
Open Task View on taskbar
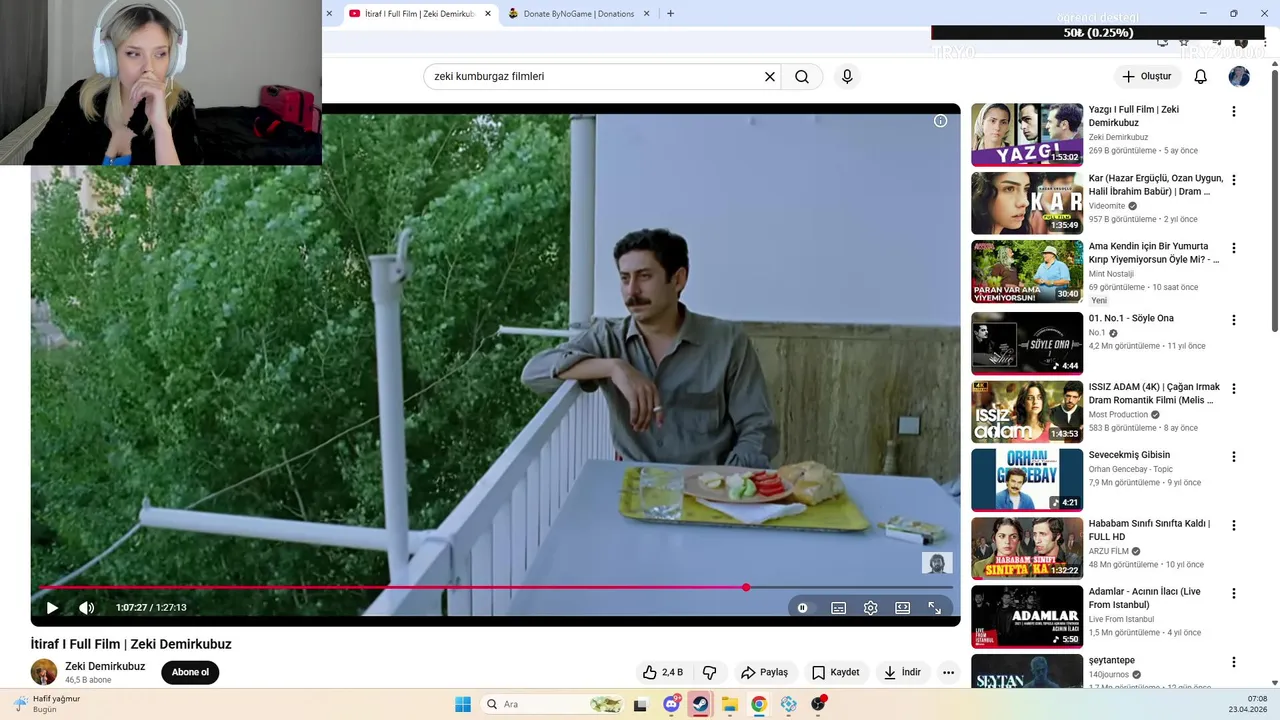click(x=640, y=704)
